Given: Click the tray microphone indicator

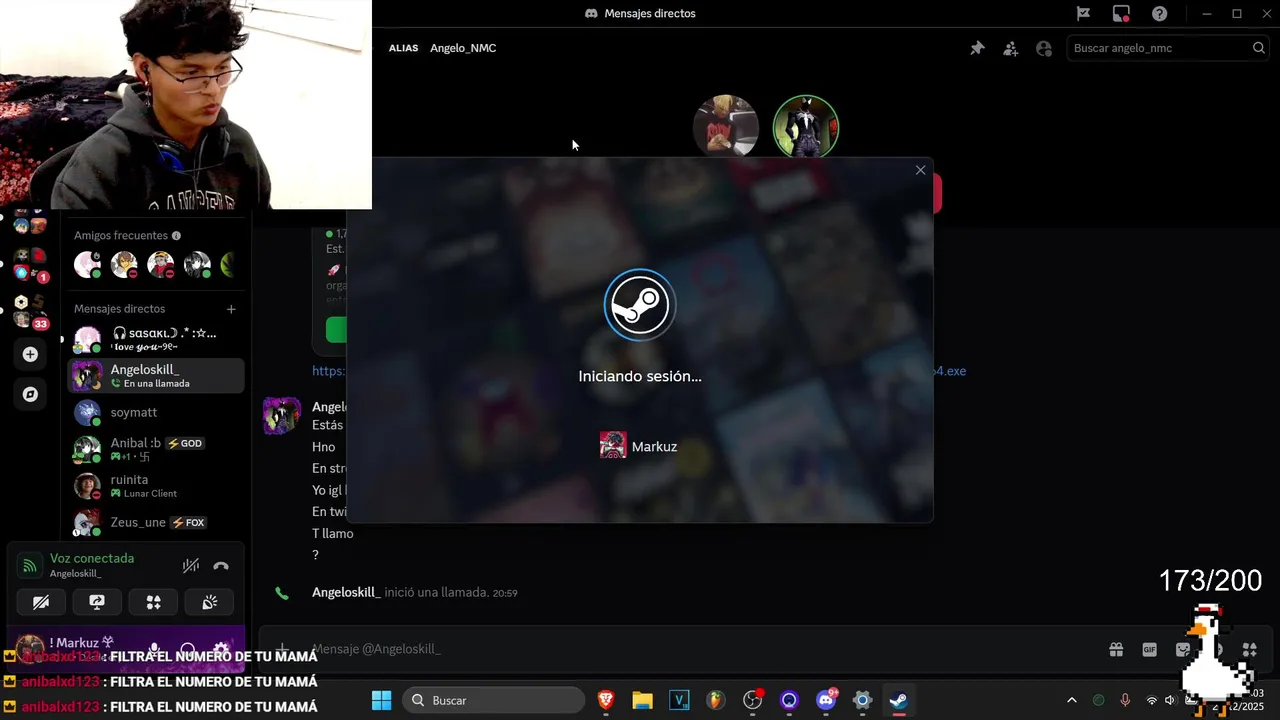Looking at the screenshot, I should 1125,700.
